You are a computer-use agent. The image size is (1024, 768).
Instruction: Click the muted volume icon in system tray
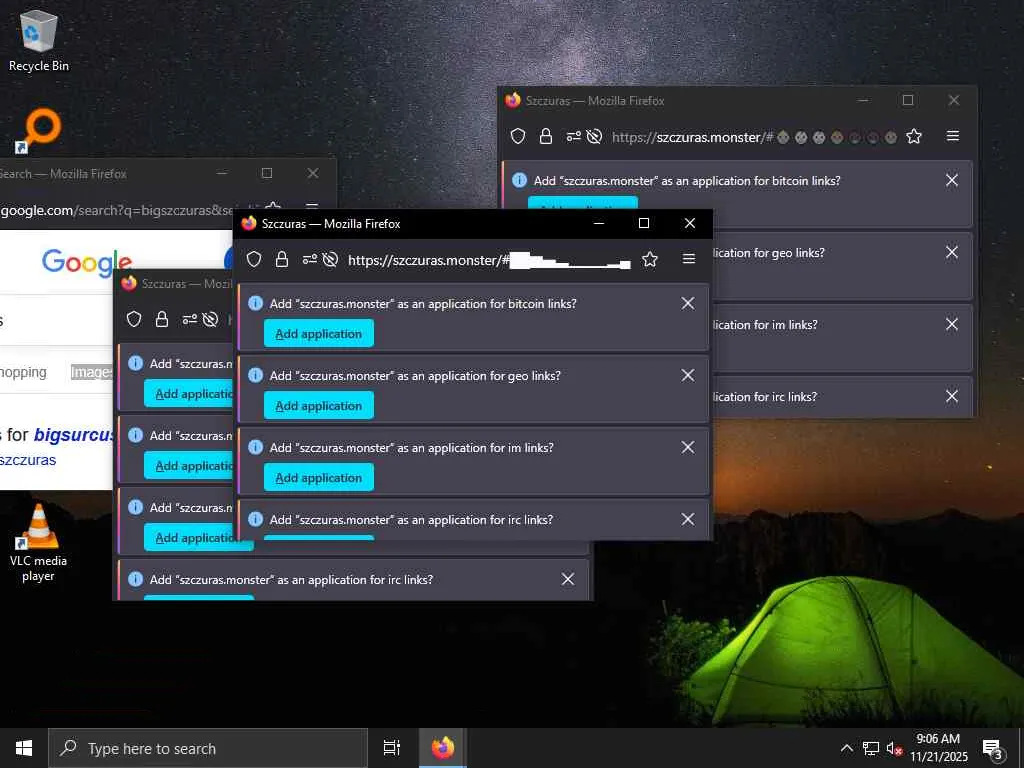coord(894,748)
